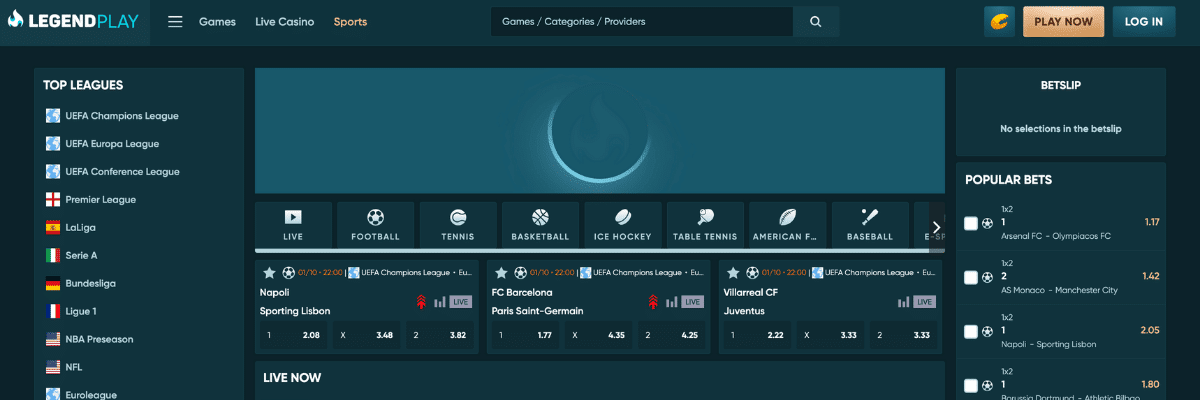
Task: Click the Games / Categories / Providers search field
Action: pos(641,22)
